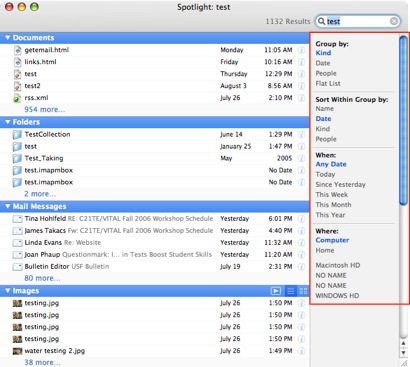
Task: Select the 'test' folder row
Action: pyautogui.click(x=155, y=146)
